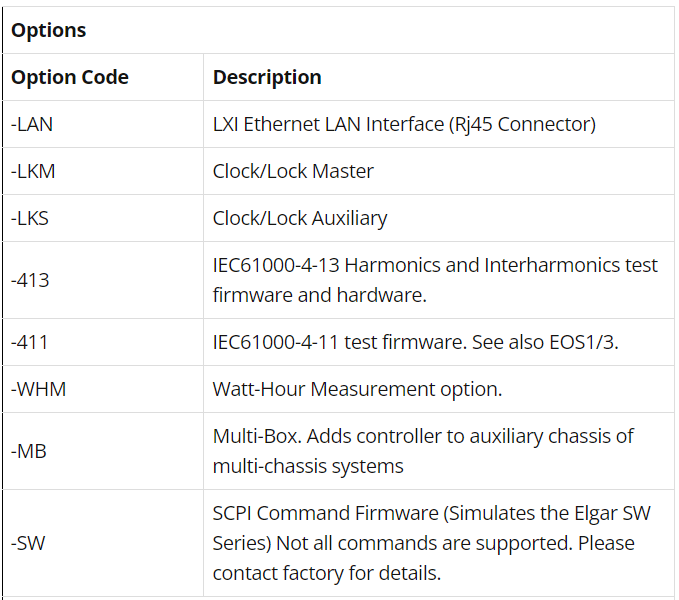This screenshot has width=679, height=600.
Task: Click the SCPI Command Firmware description
Action: (x=432, y=543)
